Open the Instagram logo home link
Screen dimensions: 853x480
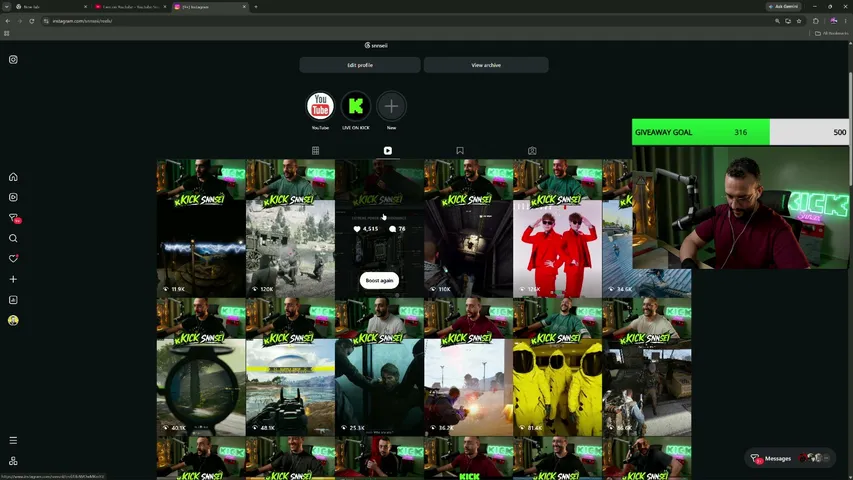click(13, 59)
